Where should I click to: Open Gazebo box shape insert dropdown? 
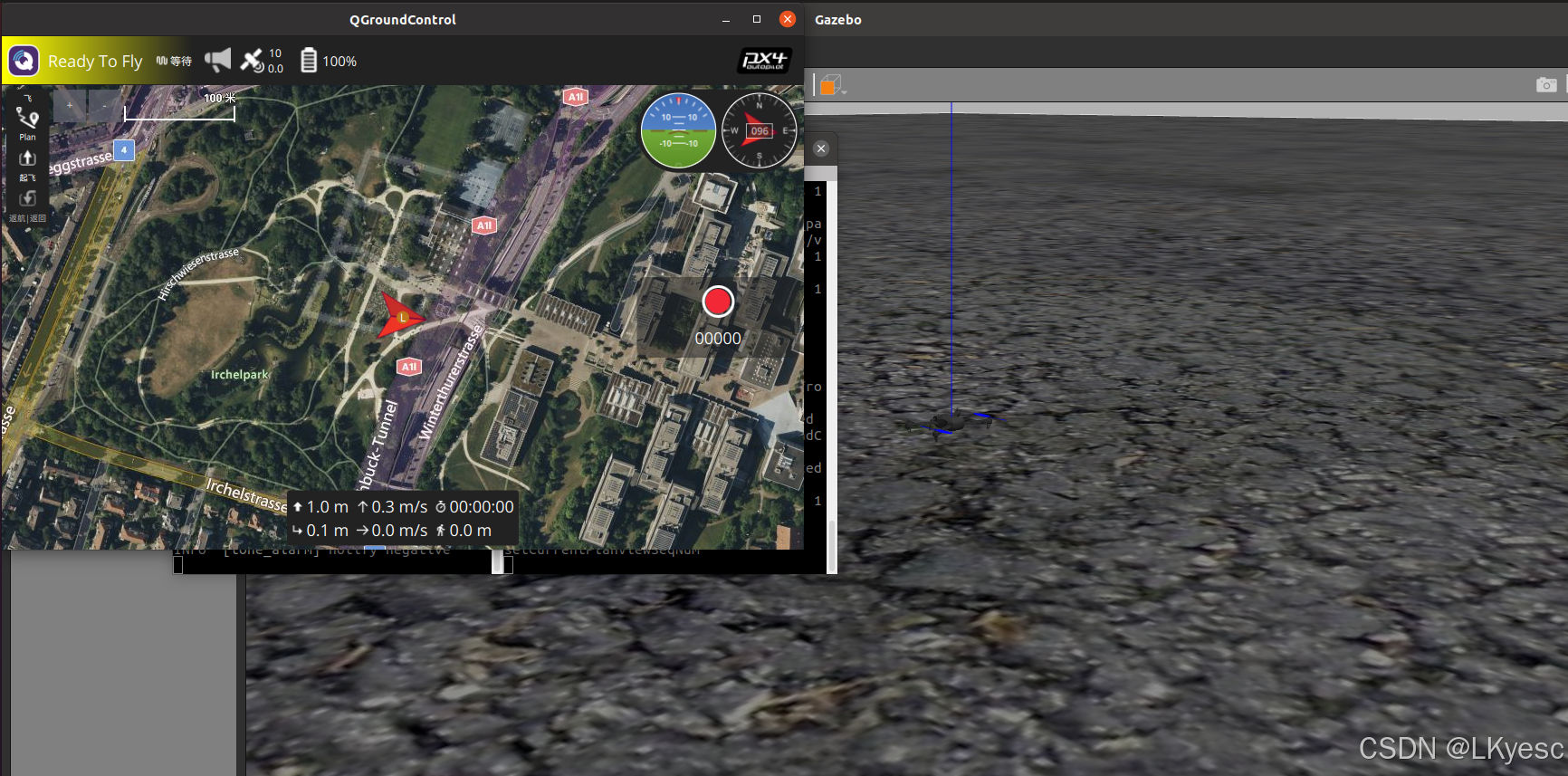(832, 85)
